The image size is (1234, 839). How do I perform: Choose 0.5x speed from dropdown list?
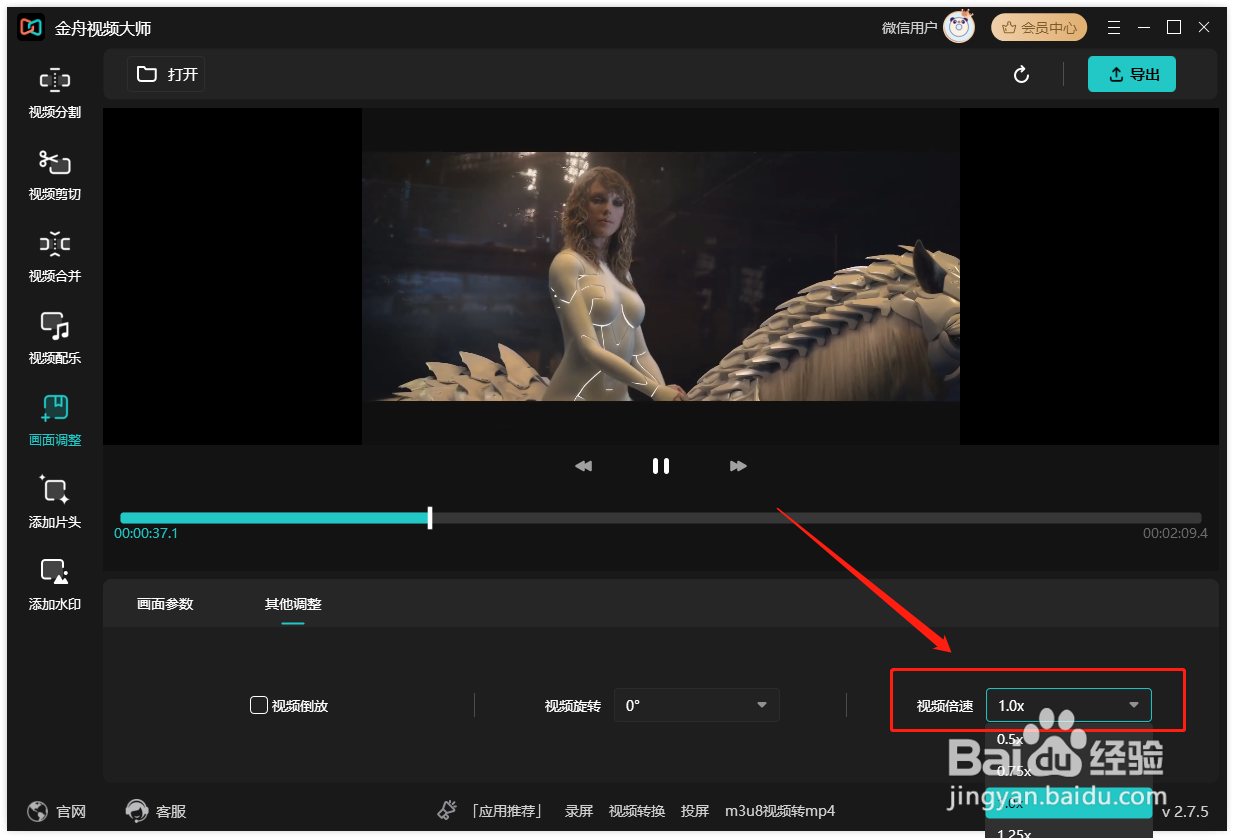click(x=1069, y=740)
